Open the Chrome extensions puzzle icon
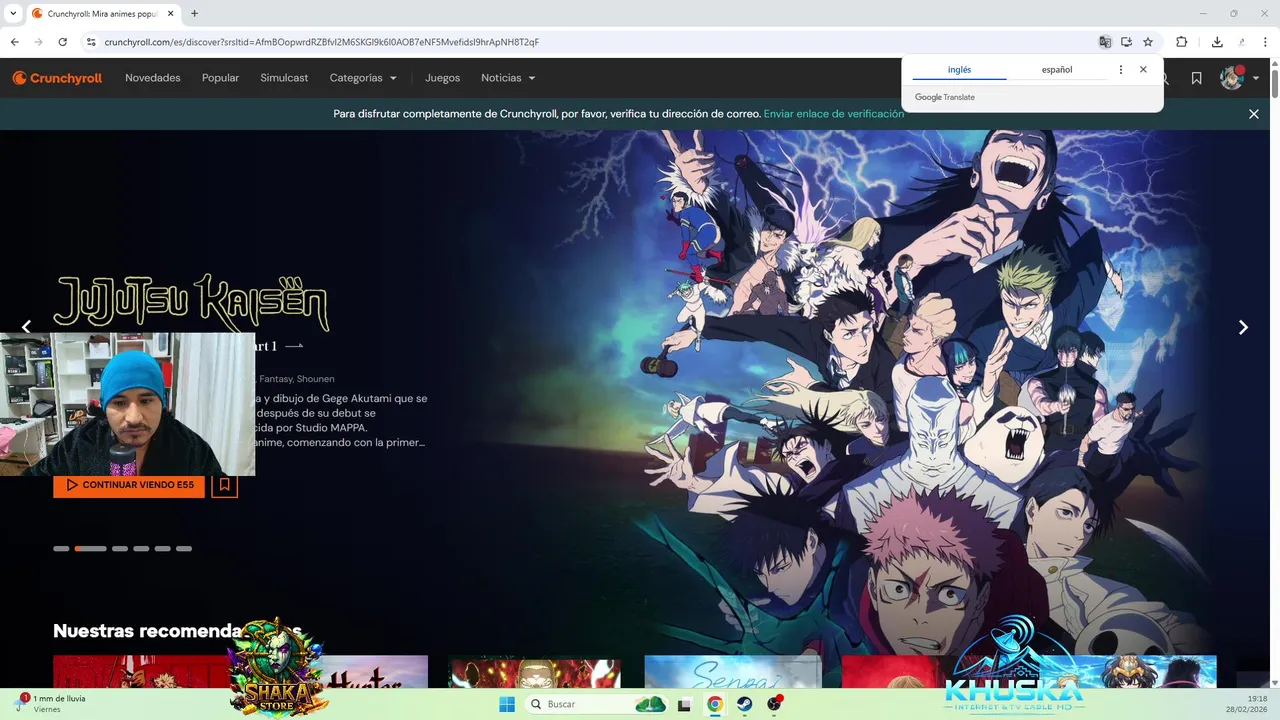1280x720 pixels. click(x=1181, y=42)
